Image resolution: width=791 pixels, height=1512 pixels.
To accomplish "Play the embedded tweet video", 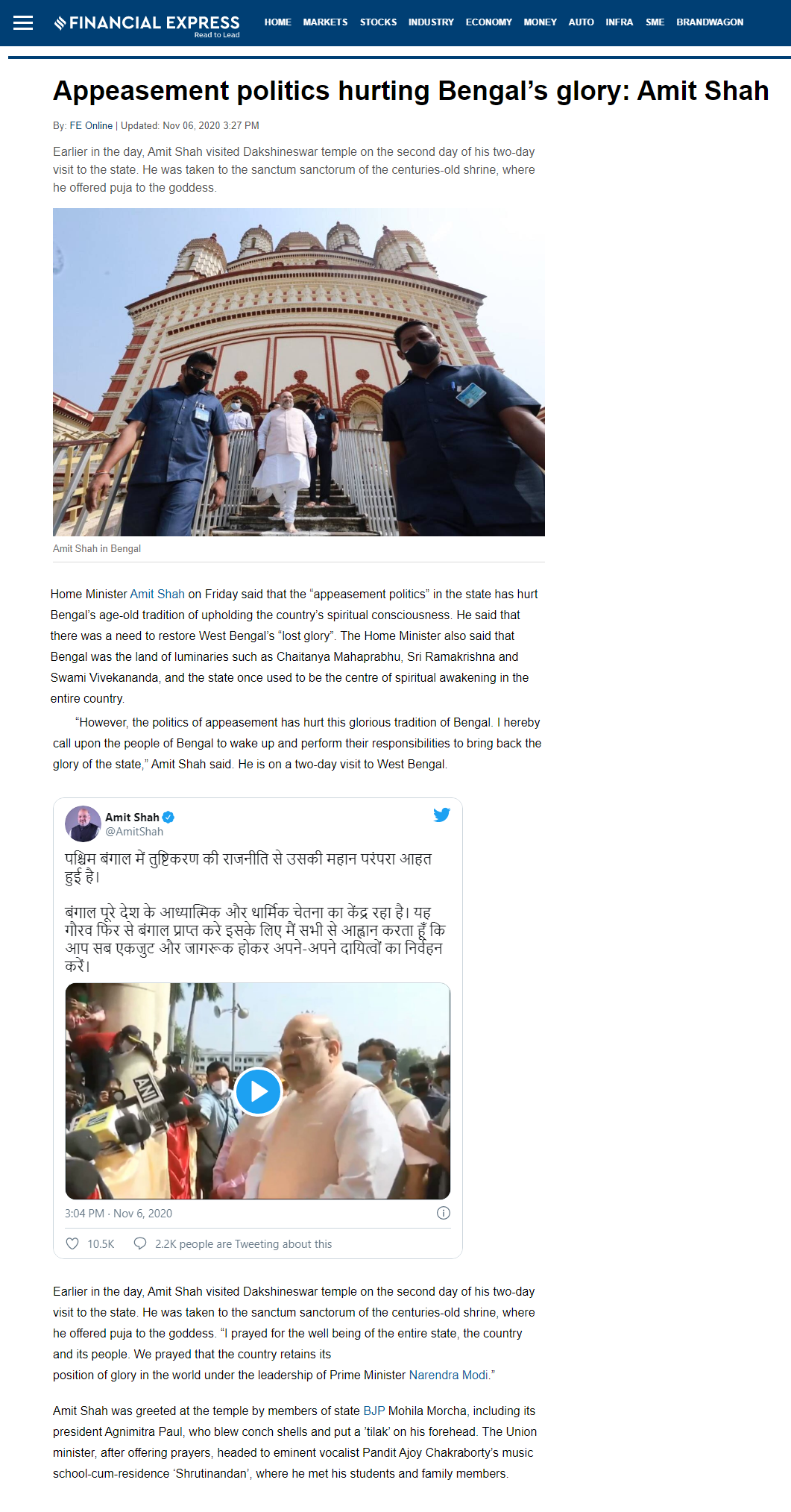I will pyautogui.click(x=258, y=1091).
